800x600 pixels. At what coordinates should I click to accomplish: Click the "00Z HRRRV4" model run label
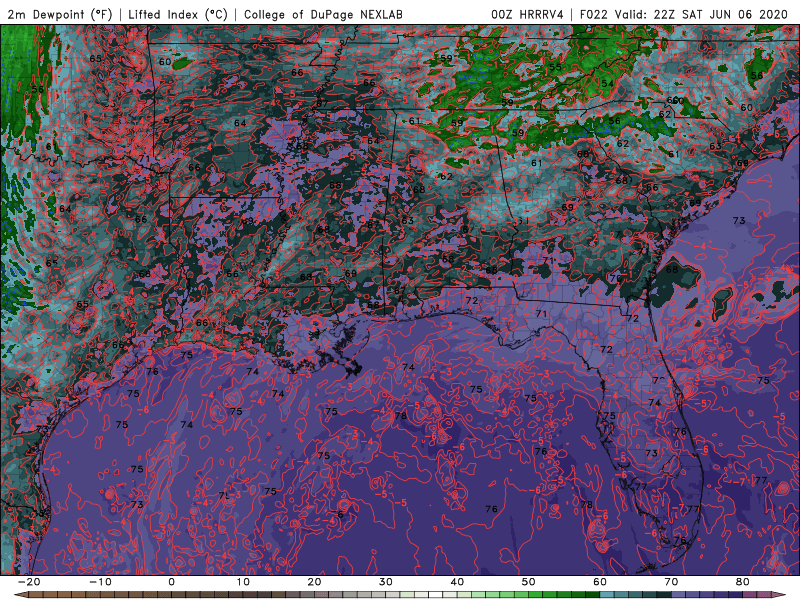(527, 14)
